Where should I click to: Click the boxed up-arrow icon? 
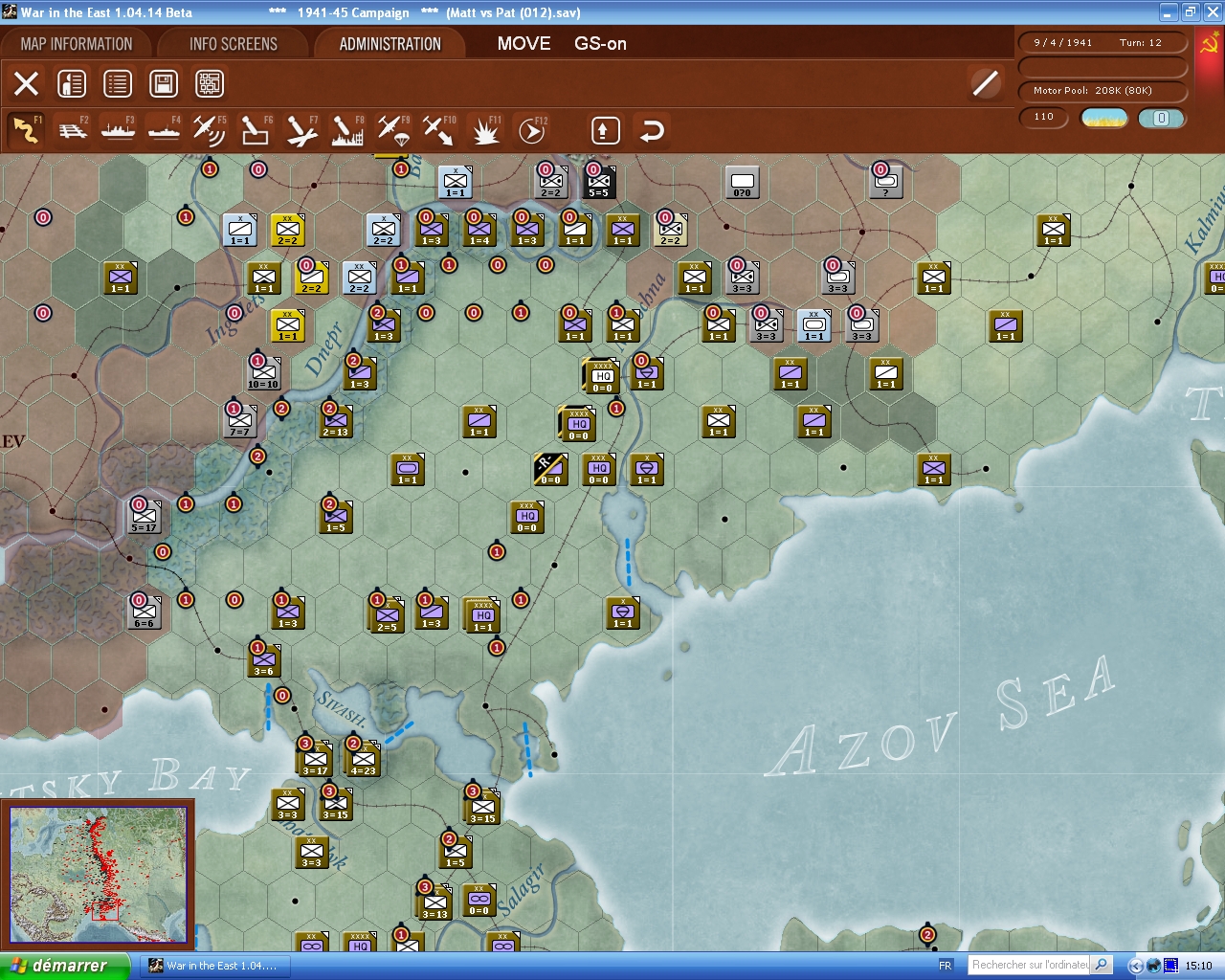click(x=605, y=130)
